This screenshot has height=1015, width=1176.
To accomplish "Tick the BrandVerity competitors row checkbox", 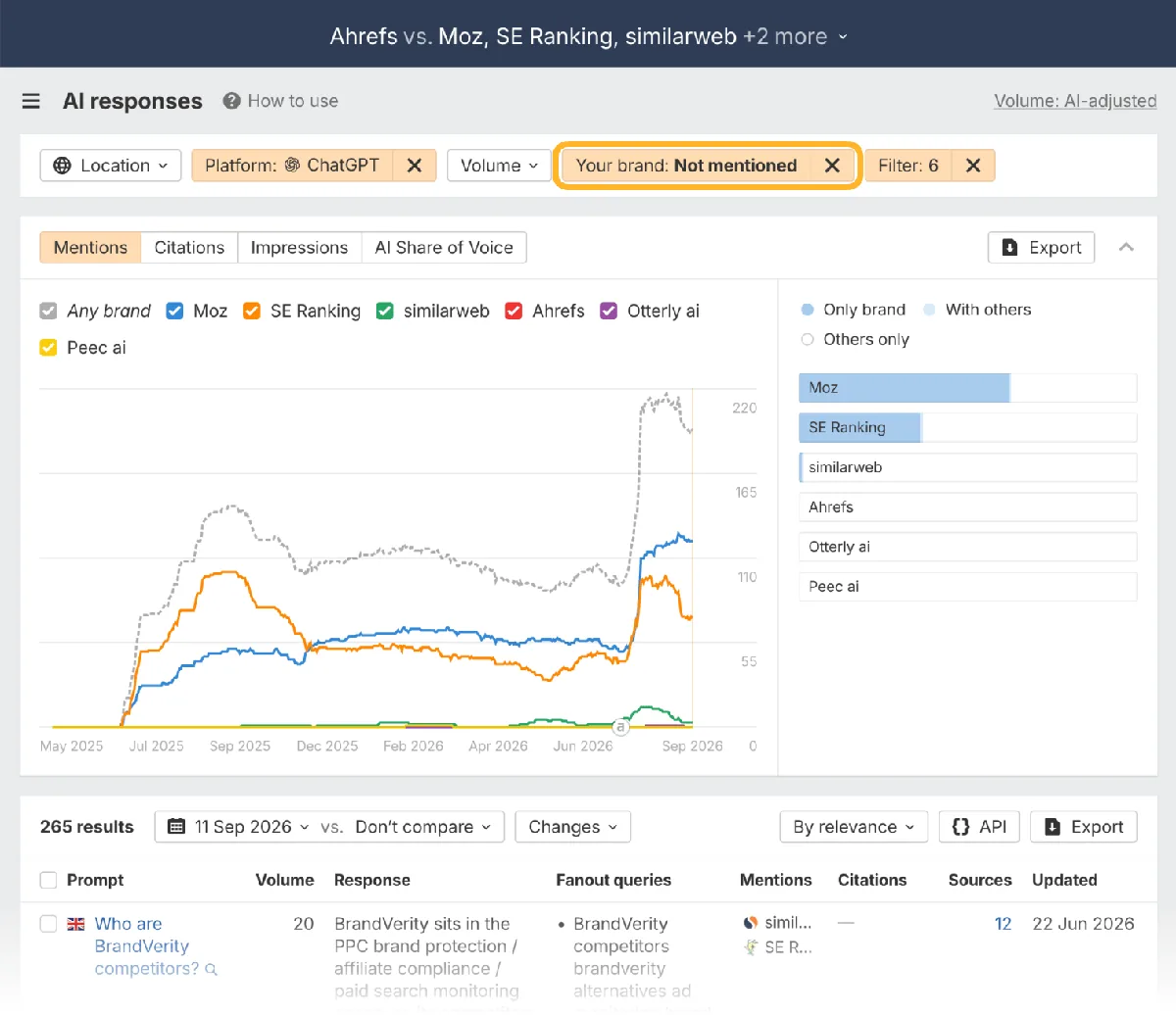I will point(48,924).
